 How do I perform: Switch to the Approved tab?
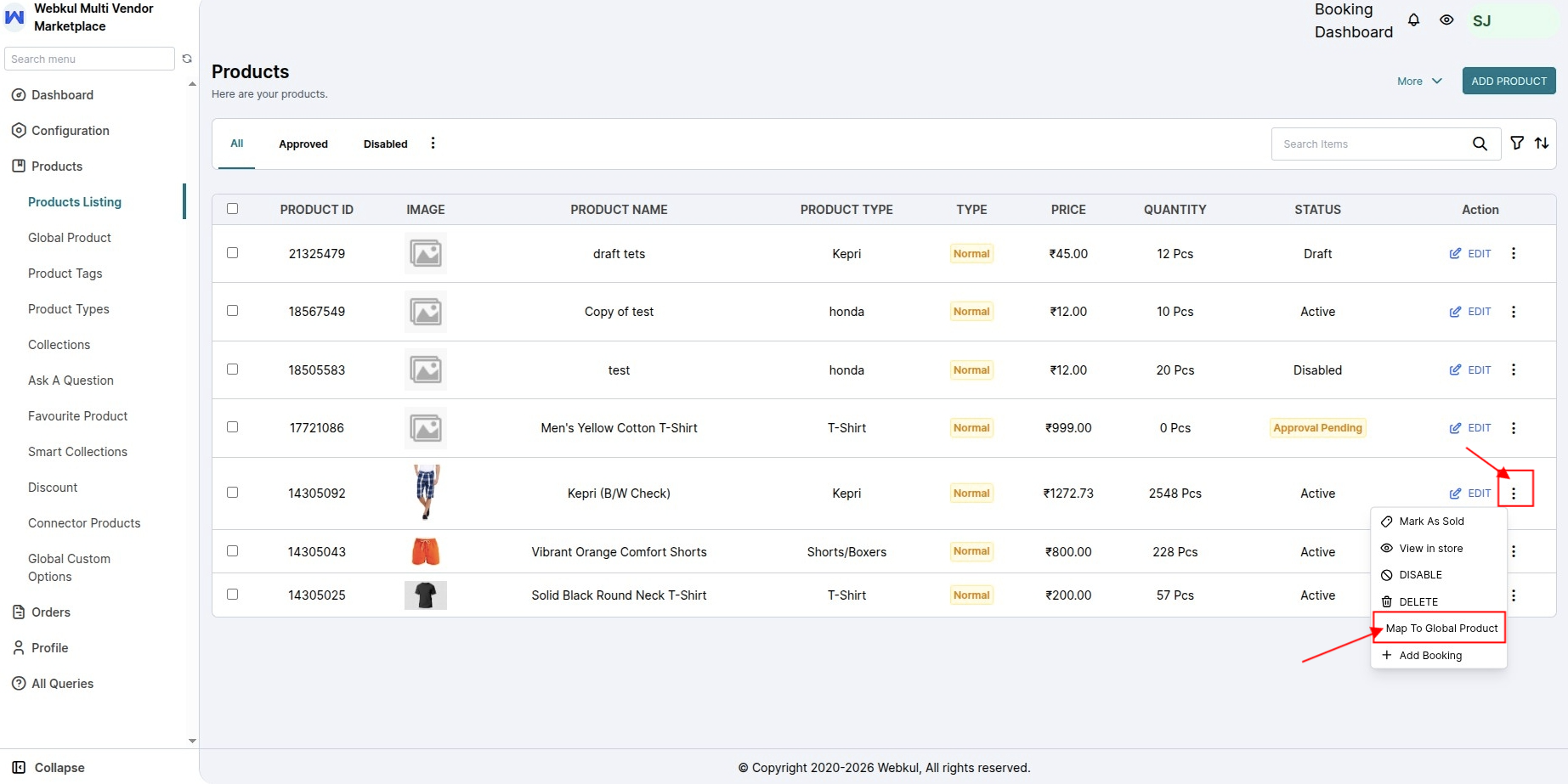pyautogui.click(x=303, y=144)
